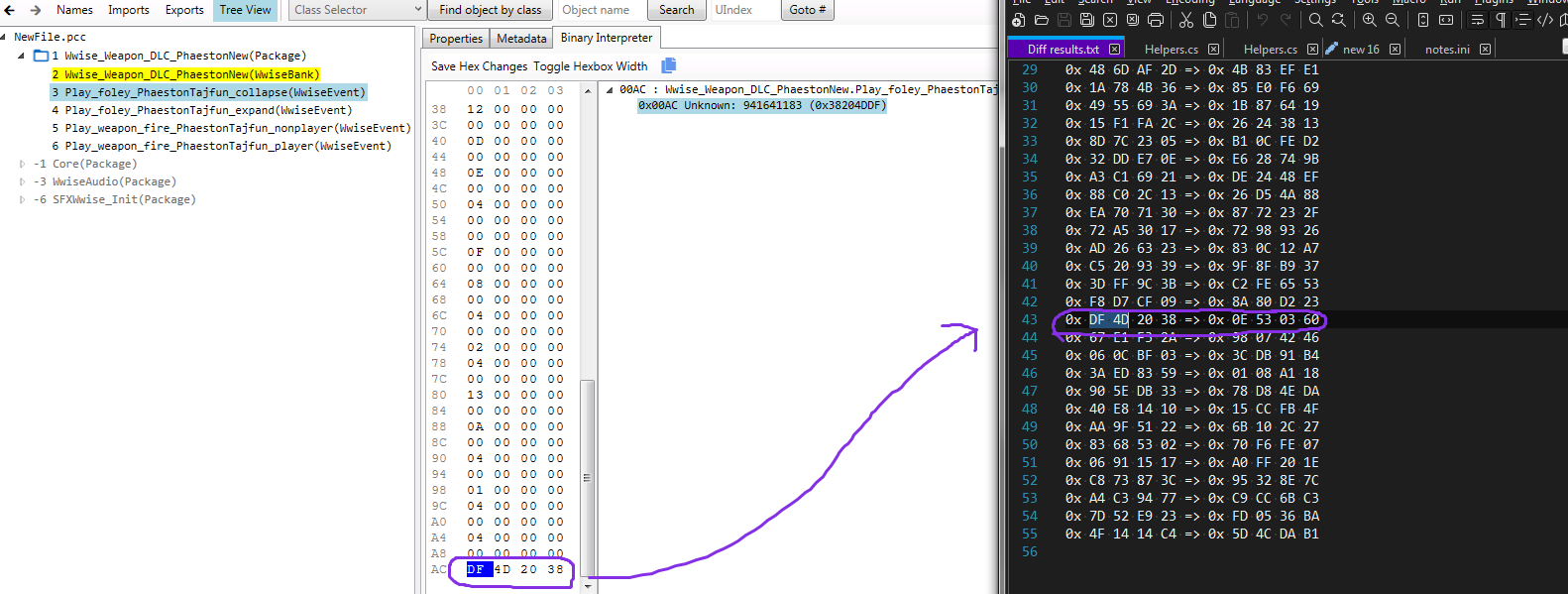Click Save Hex Changes

480,66
